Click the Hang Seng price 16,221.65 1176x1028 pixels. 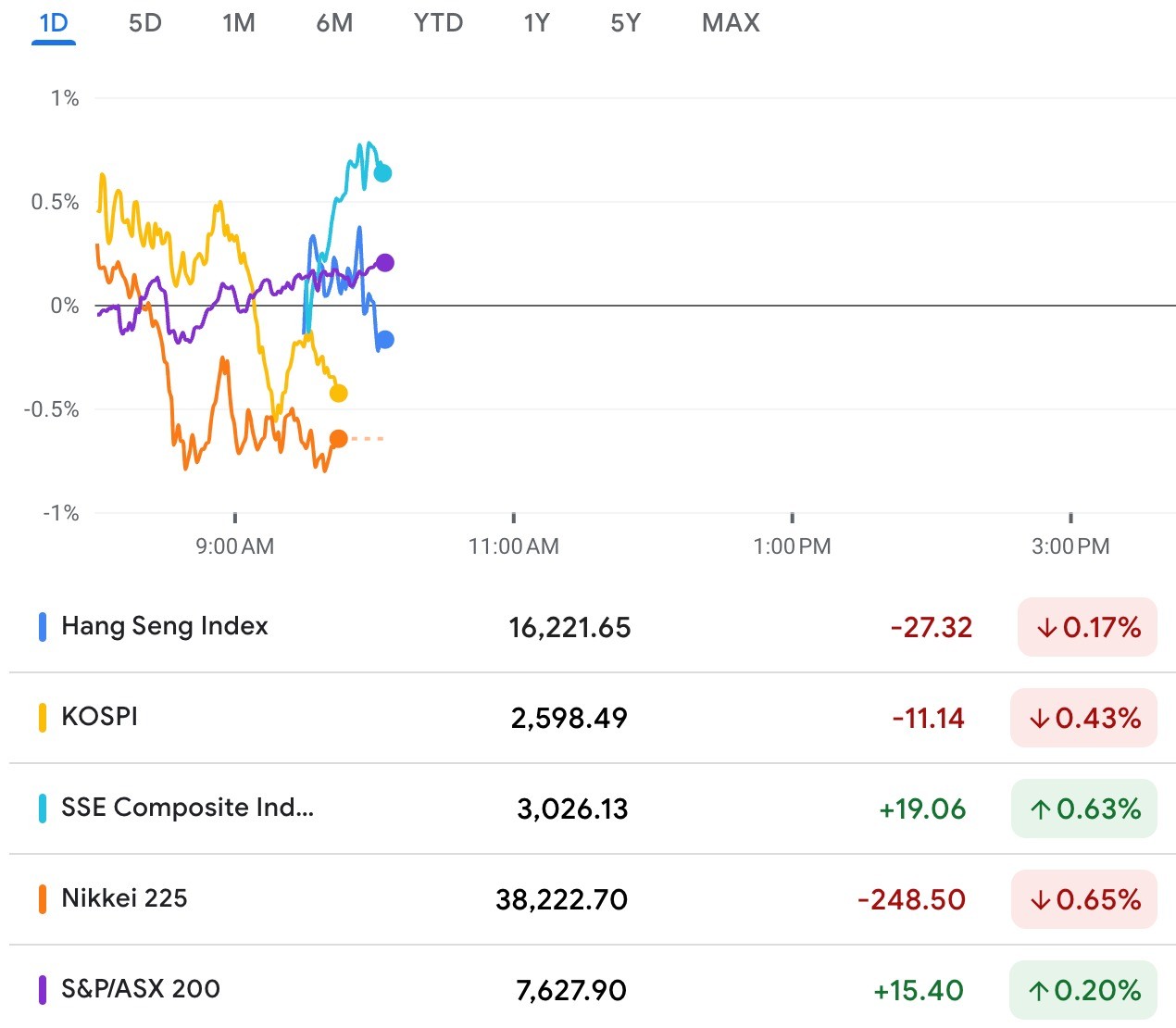coord(569,628)
